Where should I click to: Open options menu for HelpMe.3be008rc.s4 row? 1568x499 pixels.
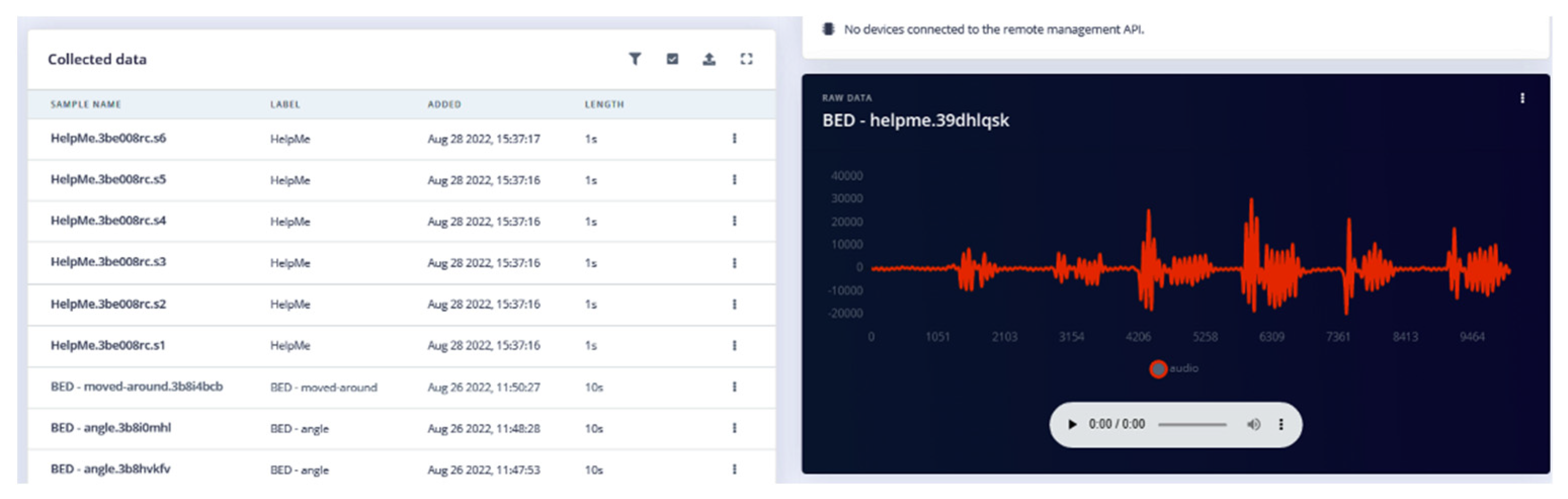coord(735,221)
